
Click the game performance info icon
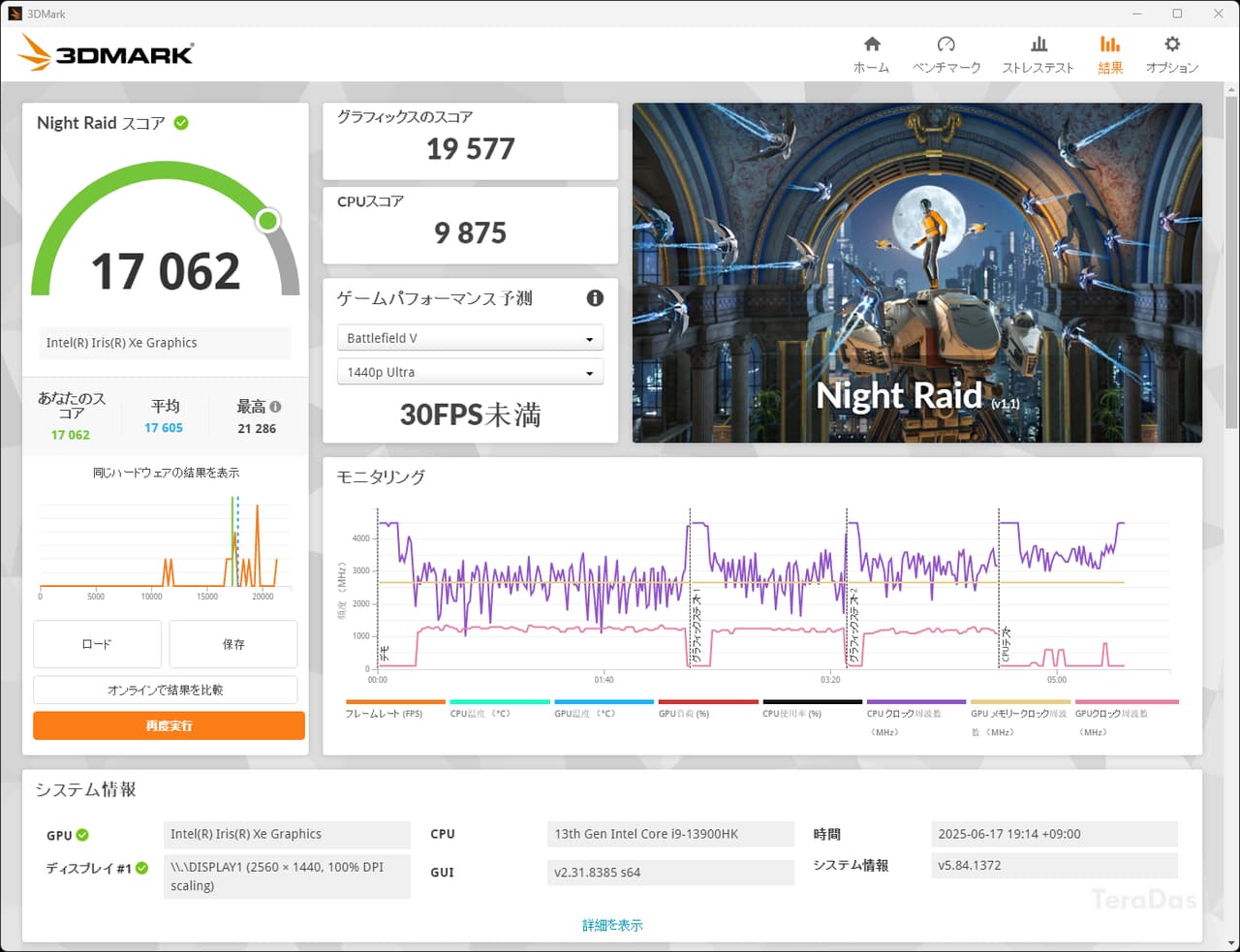tap(595, 298)
